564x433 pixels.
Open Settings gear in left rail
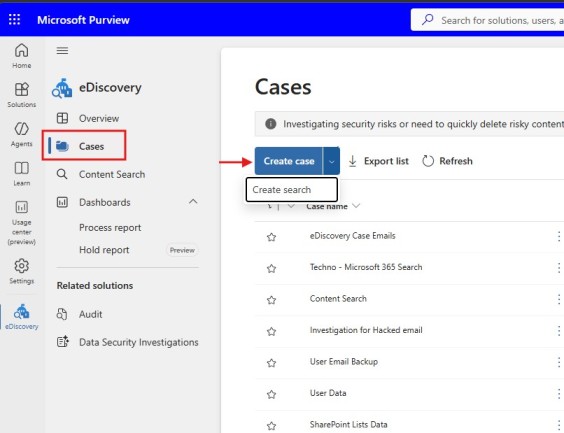click(x=22, y=271)
